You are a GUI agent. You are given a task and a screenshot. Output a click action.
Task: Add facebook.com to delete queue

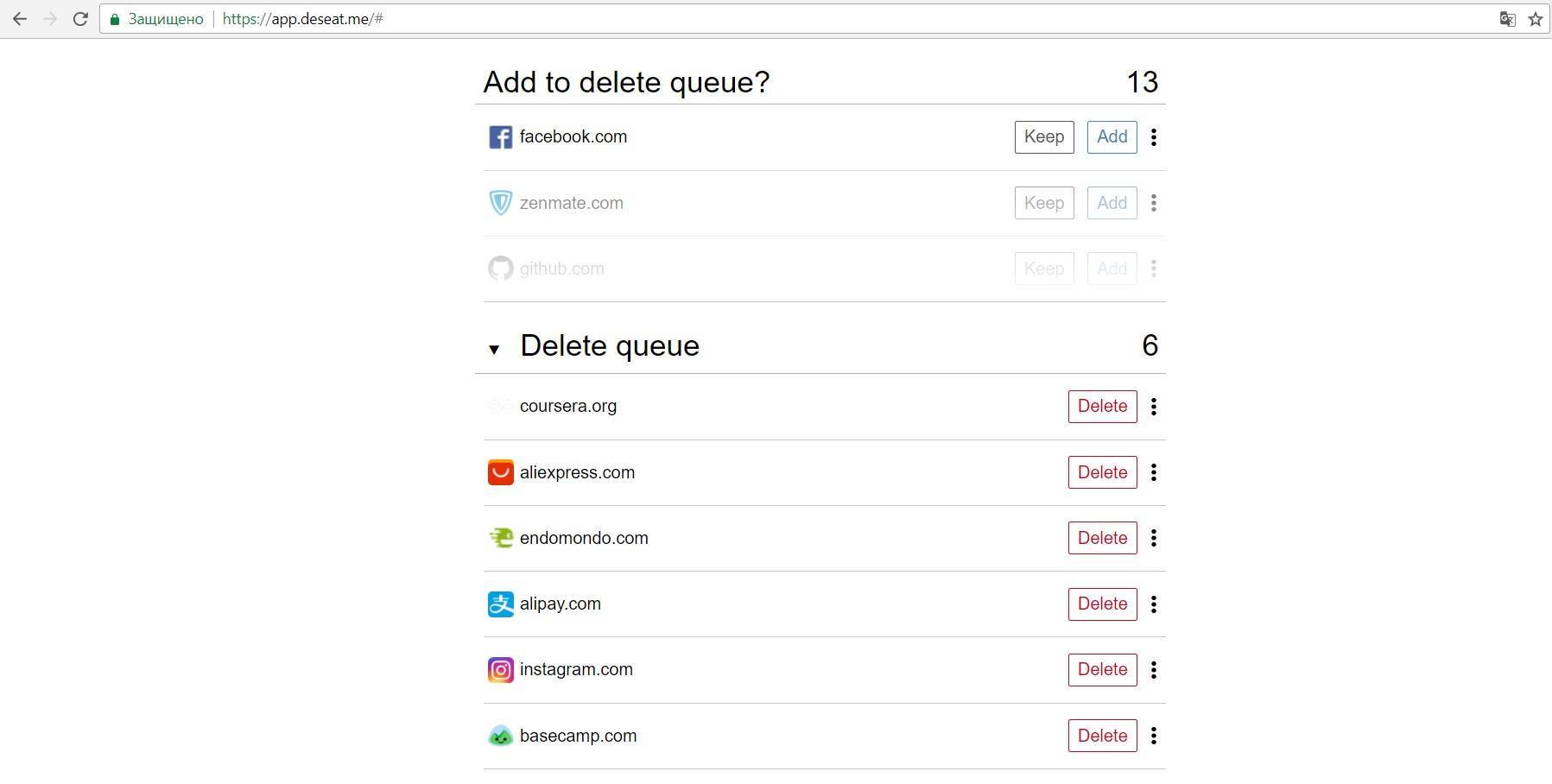[1112, 137]
